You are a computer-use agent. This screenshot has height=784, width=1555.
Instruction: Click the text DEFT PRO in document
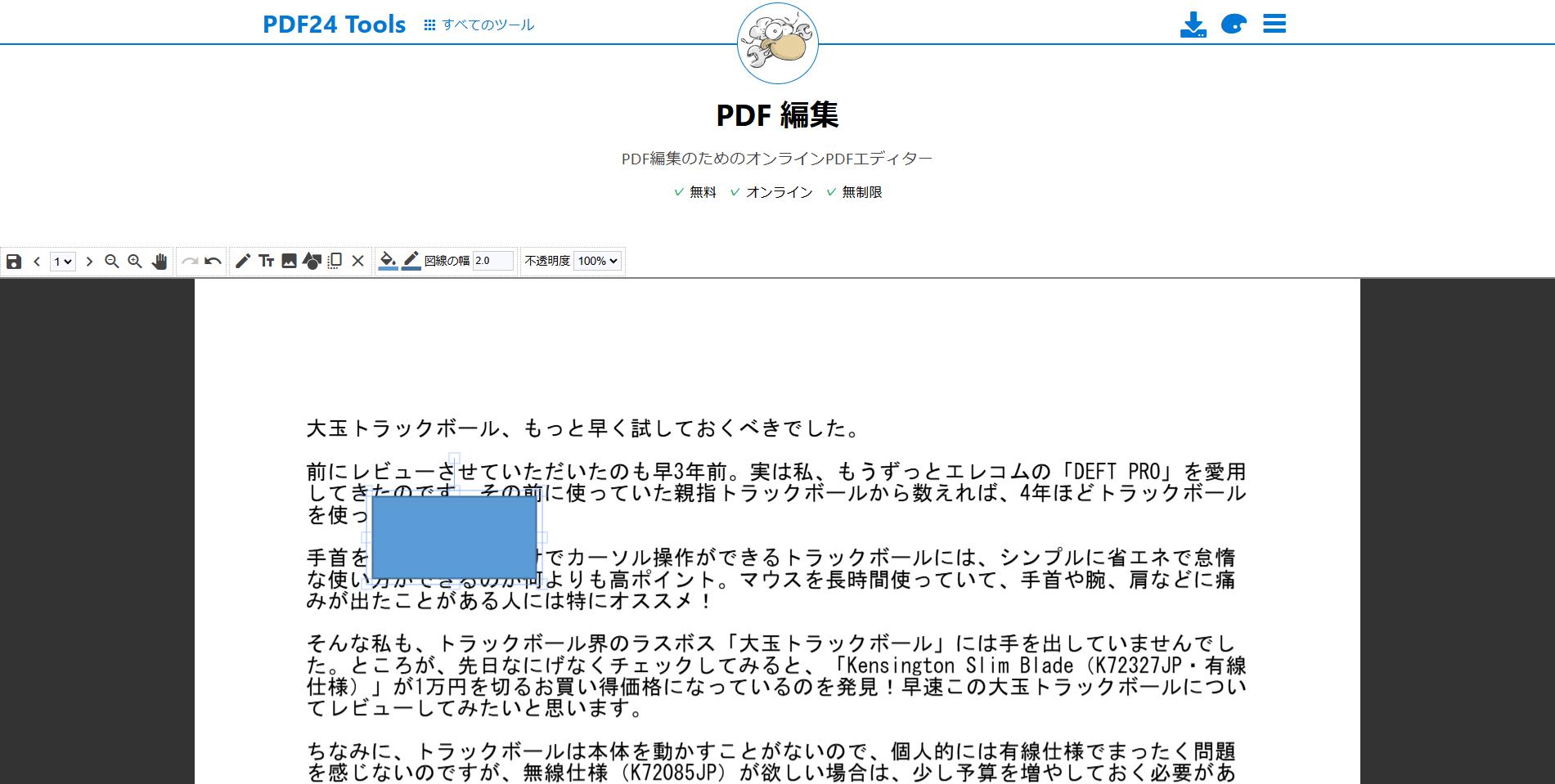(1117, 472)
